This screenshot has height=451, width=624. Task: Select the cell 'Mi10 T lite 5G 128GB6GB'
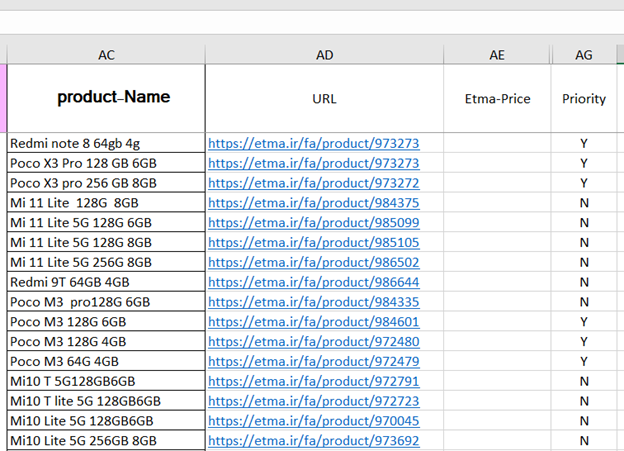click(106, 400)
